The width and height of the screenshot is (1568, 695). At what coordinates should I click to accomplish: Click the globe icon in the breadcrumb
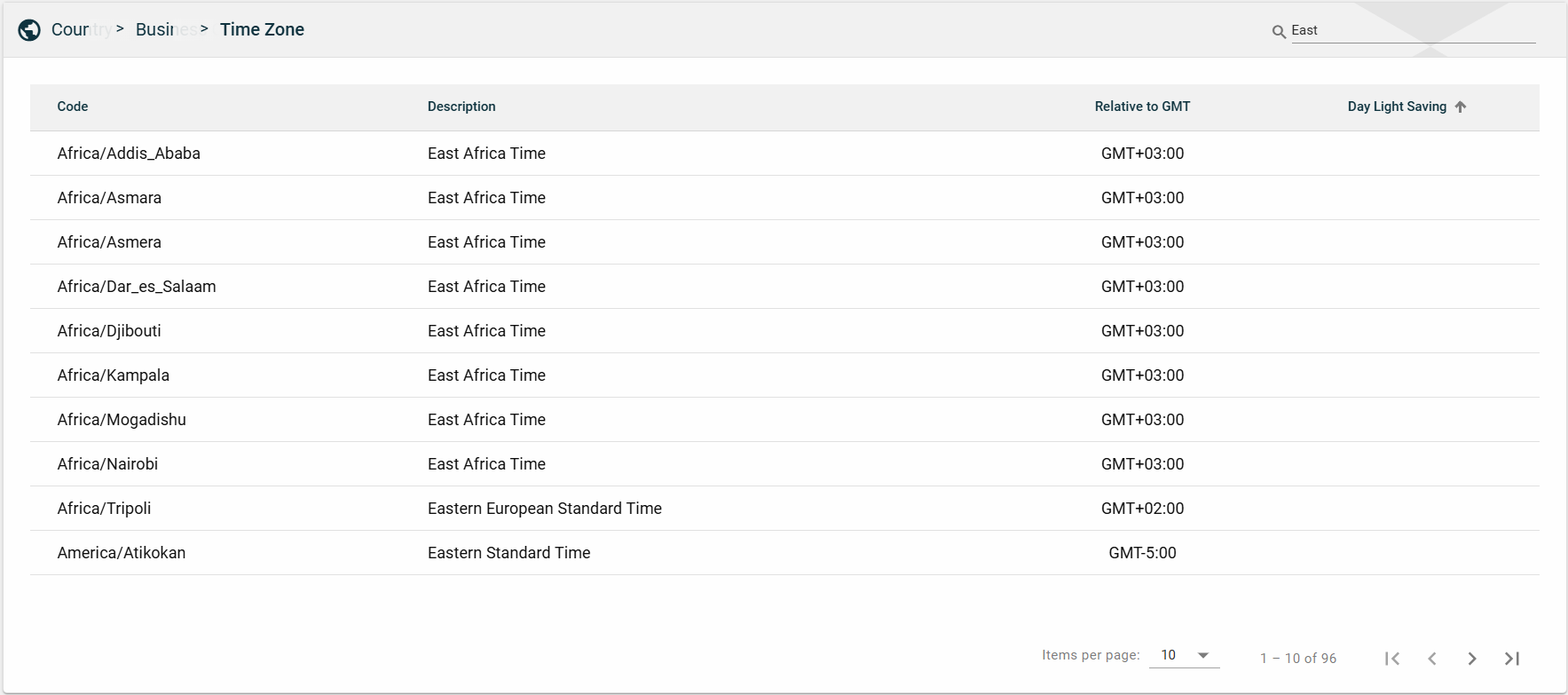coord(29,30)
